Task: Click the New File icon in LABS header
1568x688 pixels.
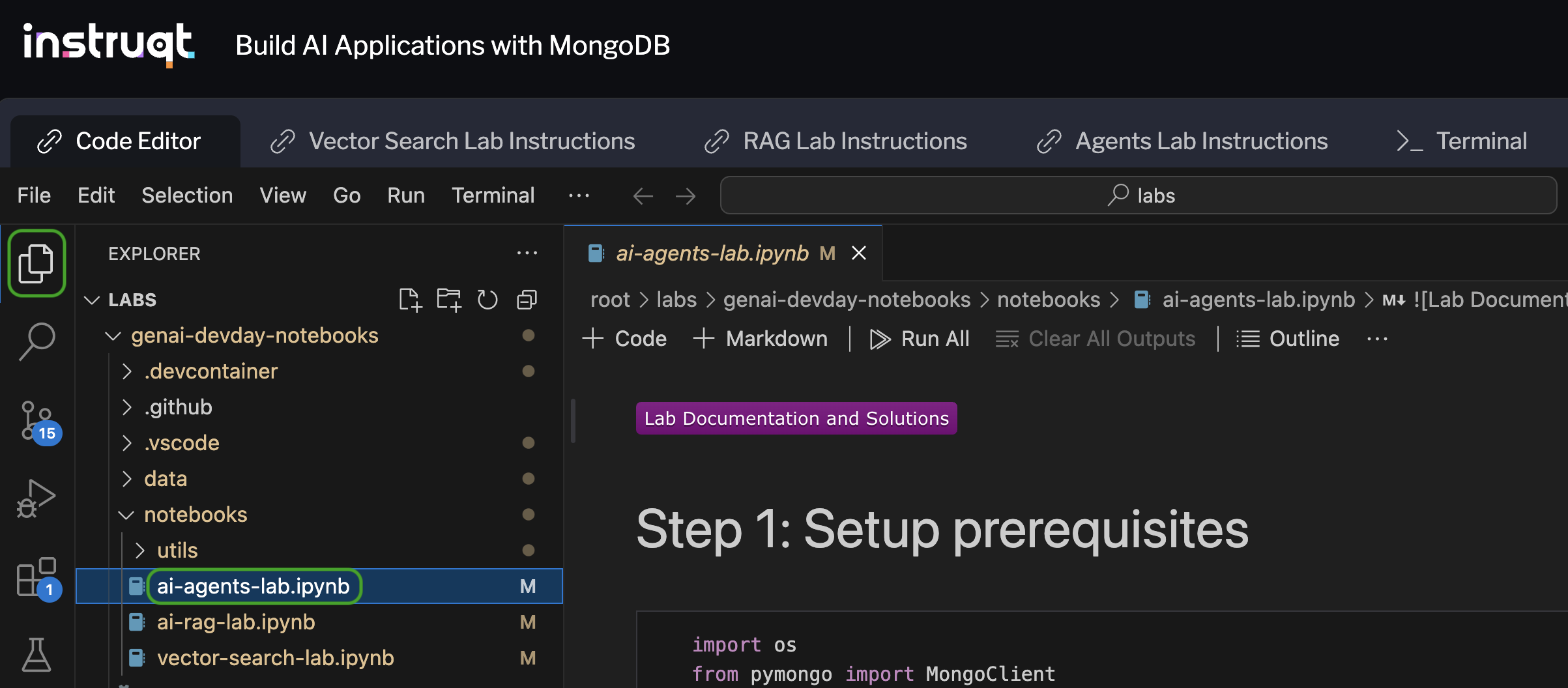Action: (410, 300)
